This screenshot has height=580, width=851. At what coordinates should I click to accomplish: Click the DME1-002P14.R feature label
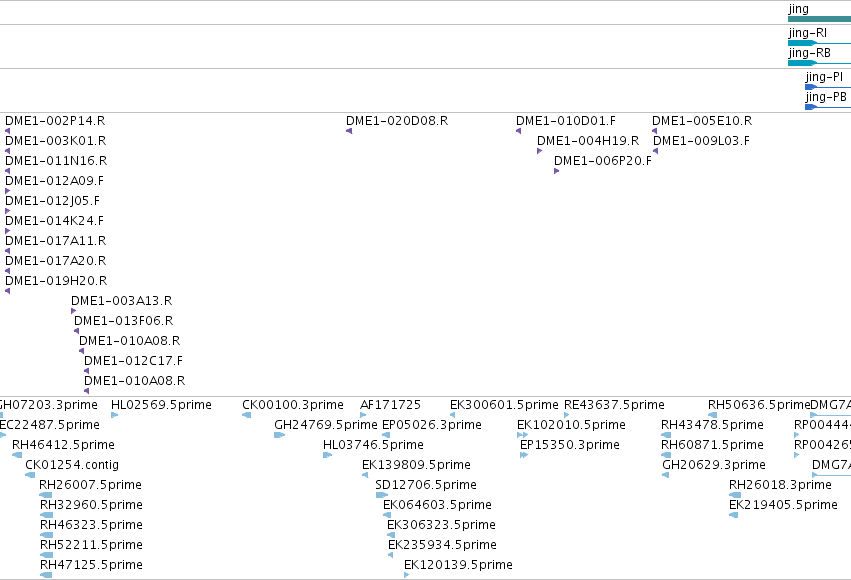[x=55, y=121]
